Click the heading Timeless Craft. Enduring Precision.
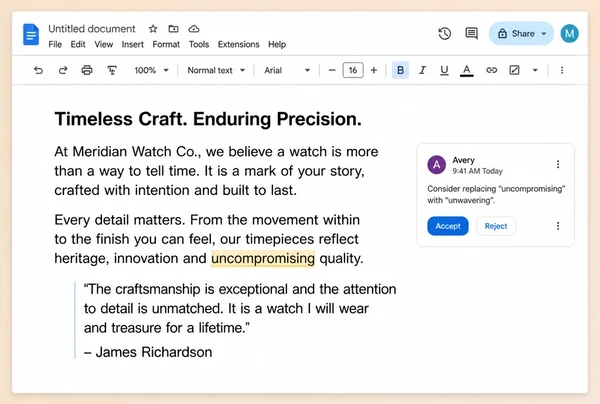 click(208, 119)
